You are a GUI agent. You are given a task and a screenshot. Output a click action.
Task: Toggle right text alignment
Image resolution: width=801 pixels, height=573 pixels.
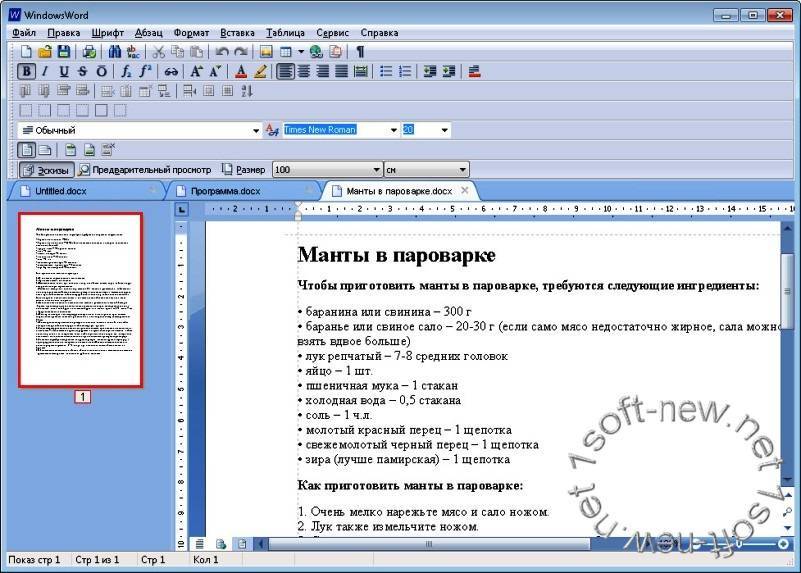tap(323, 71)
